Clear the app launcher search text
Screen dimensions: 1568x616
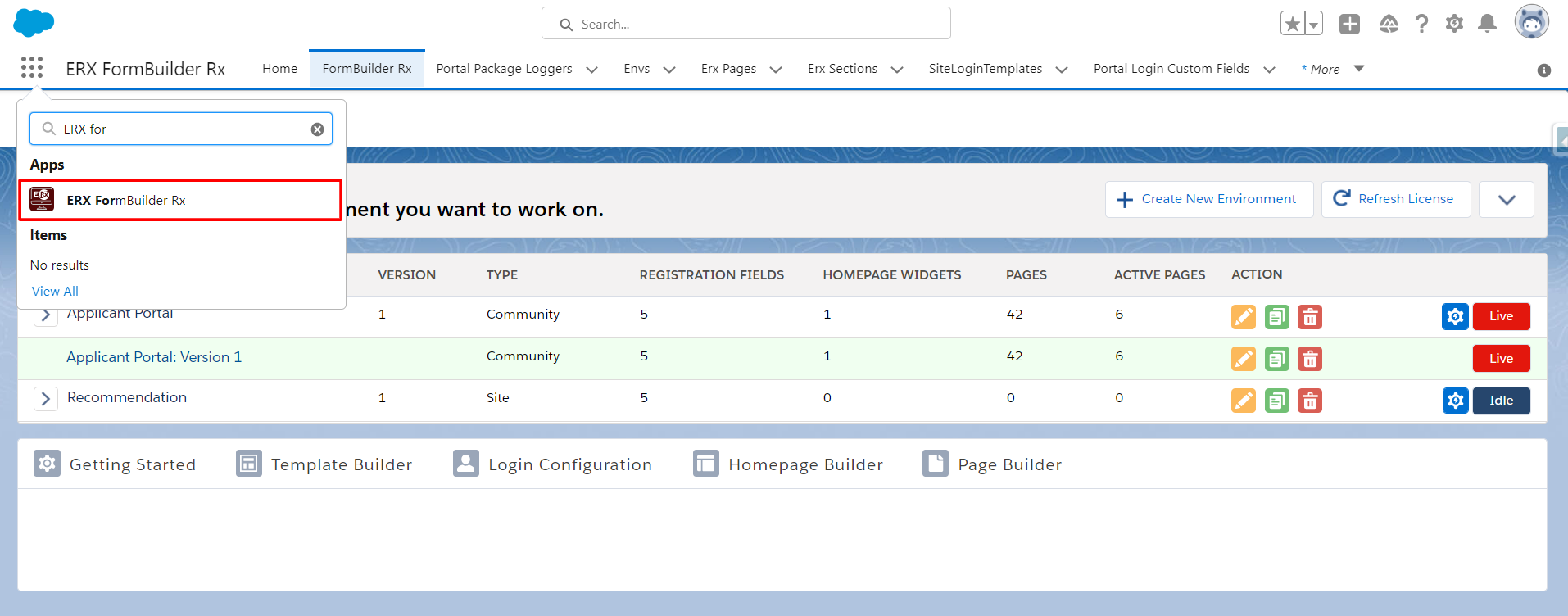[317, 129]
